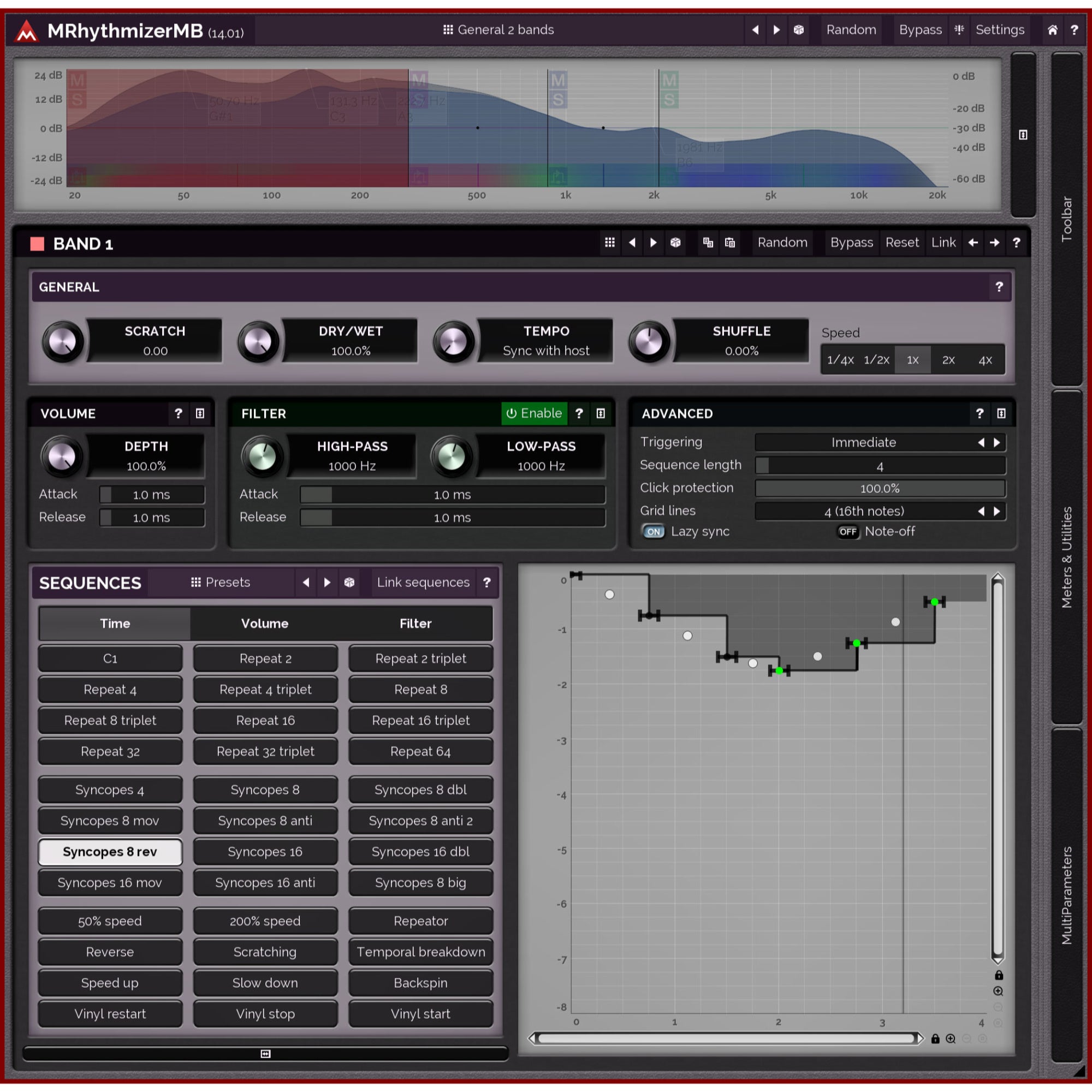Open Advanced panel help icon
Screen dimensions: 1092x1092
tap(980, 414)
